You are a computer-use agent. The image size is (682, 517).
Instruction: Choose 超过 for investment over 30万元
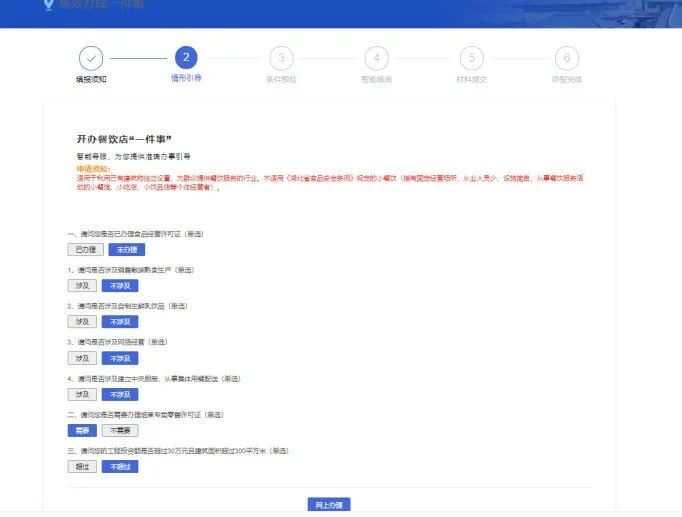point(82,467)
